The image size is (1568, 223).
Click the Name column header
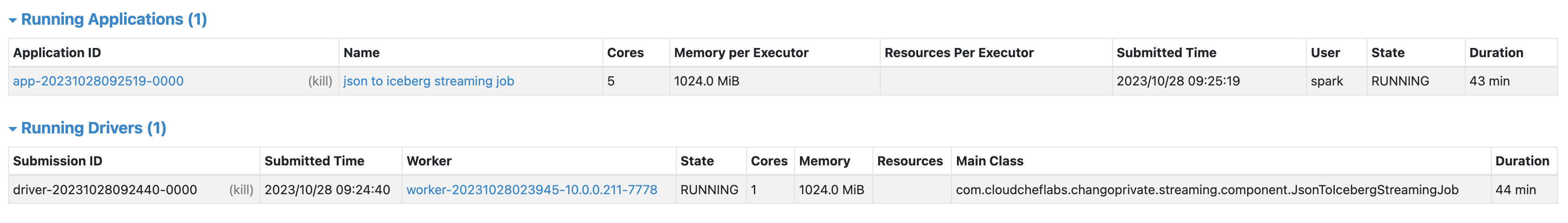pos(361,53)
